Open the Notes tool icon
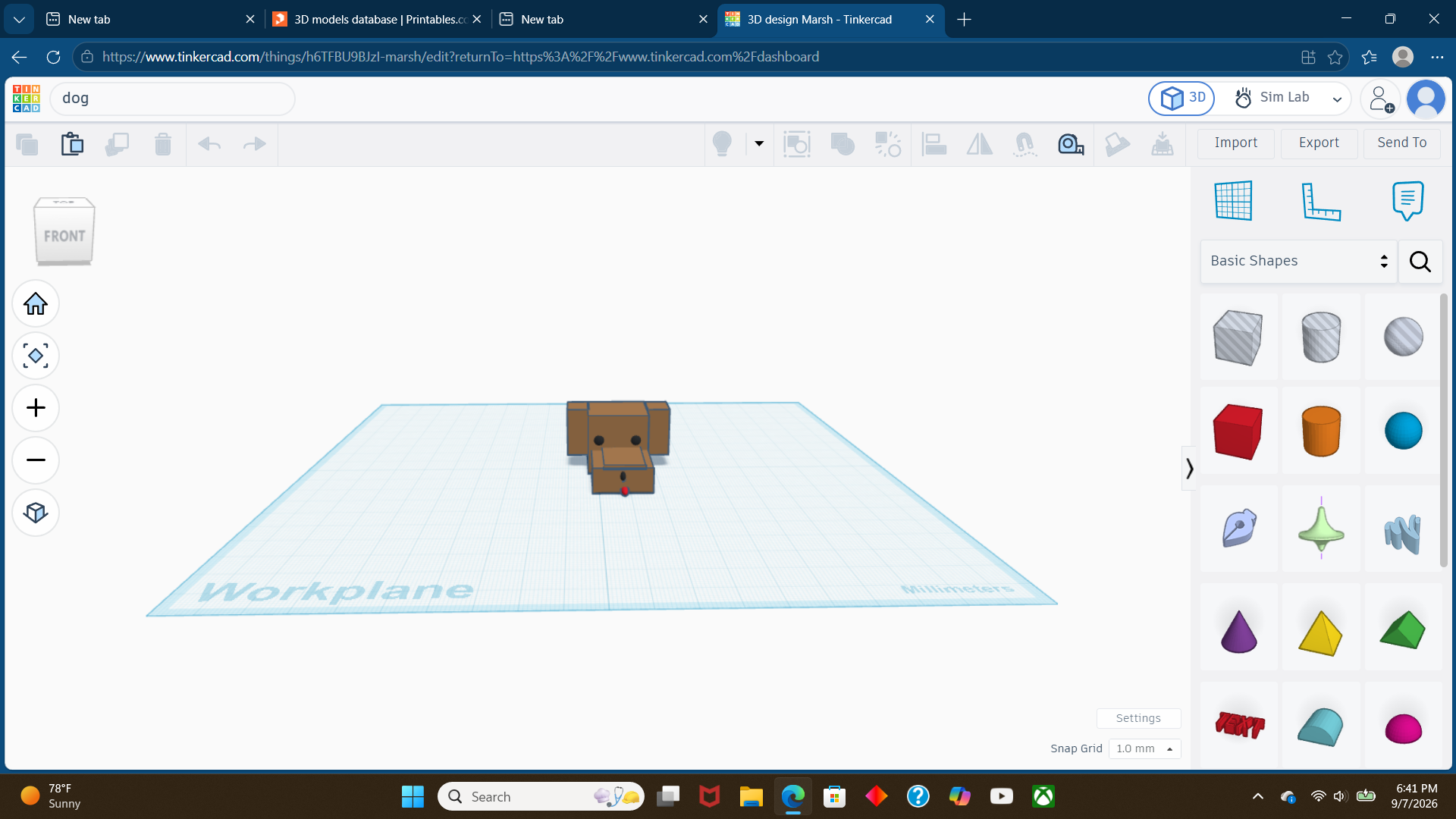This screenshot has width=1456, height=819. pos(1407,201)
